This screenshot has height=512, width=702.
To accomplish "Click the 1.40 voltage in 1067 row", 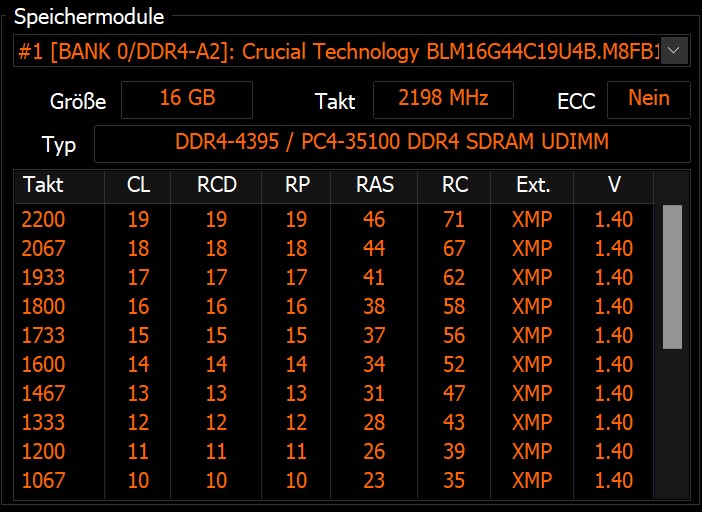I will coord(614,480).
